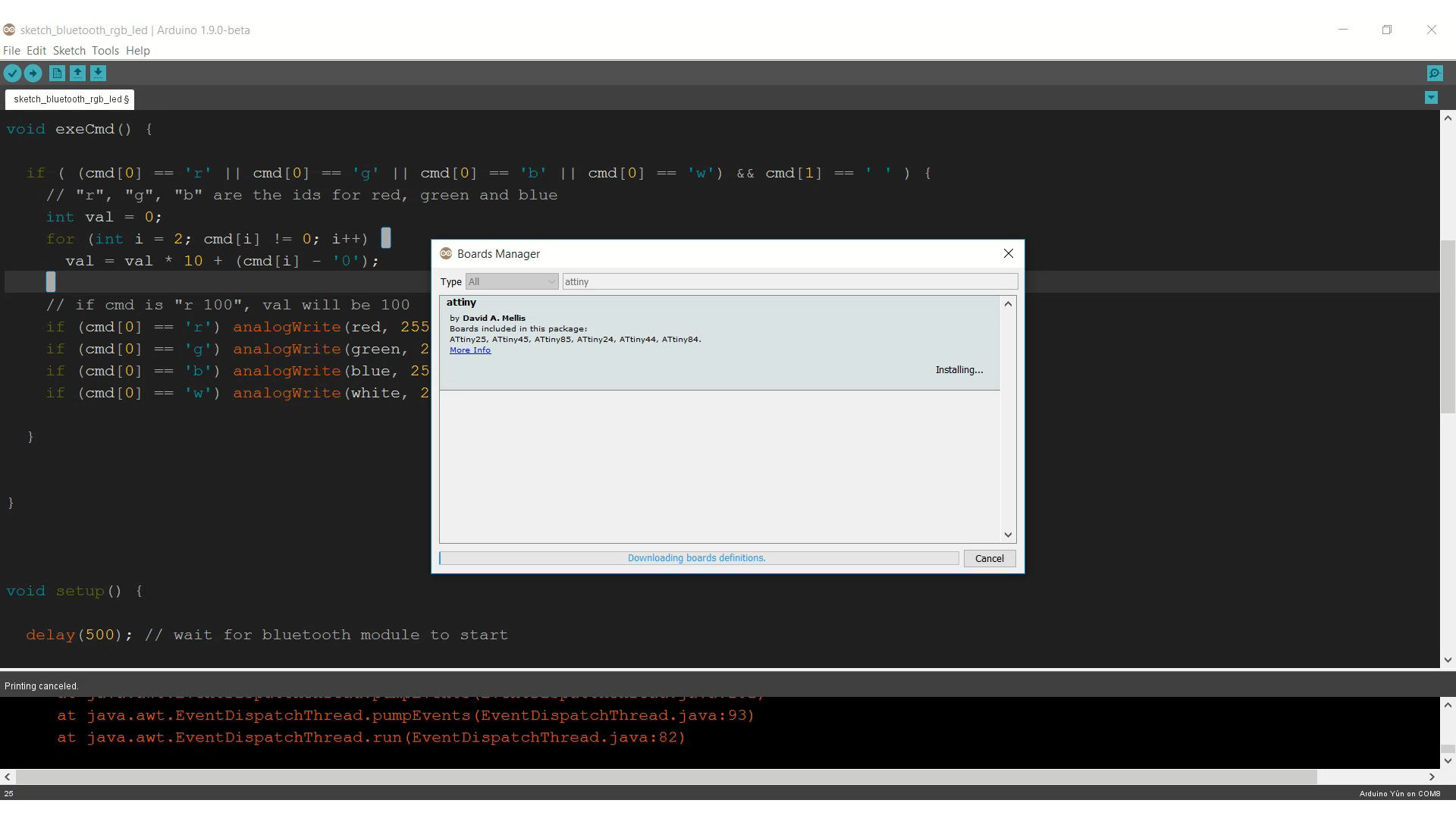
Task: Click the code editor vertical scrollbar thumb
Action: 1448,326
